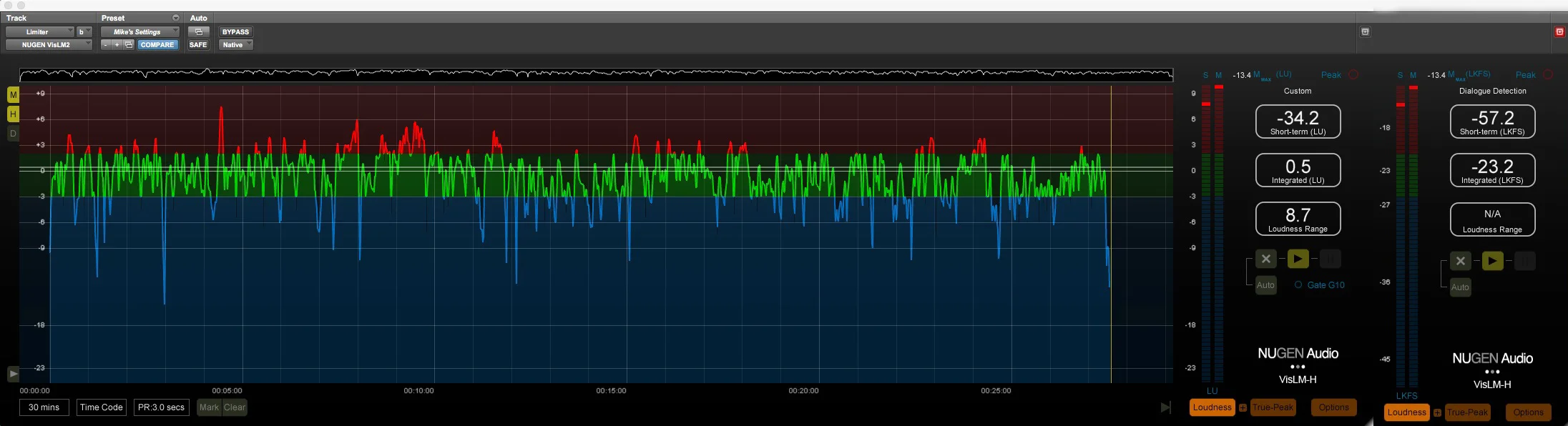The height and width of the screenshot is (426, 1568).
Task: Click the Integrated (LKFS) -23.2 readout
Action: click(1492, 170)
